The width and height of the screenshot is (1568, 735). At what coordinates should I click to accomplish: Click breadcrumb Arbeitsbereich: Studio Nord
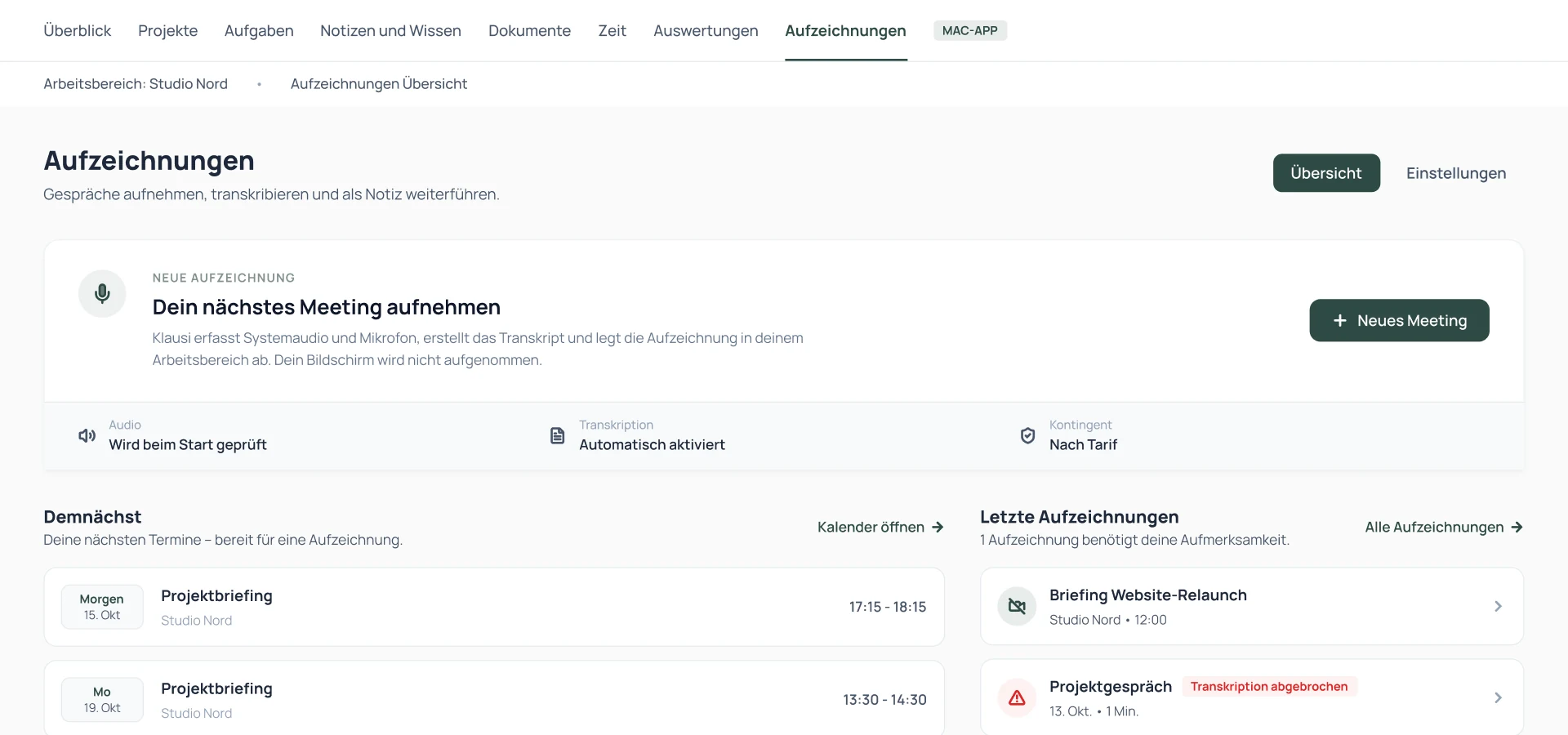tap(136, 83)
